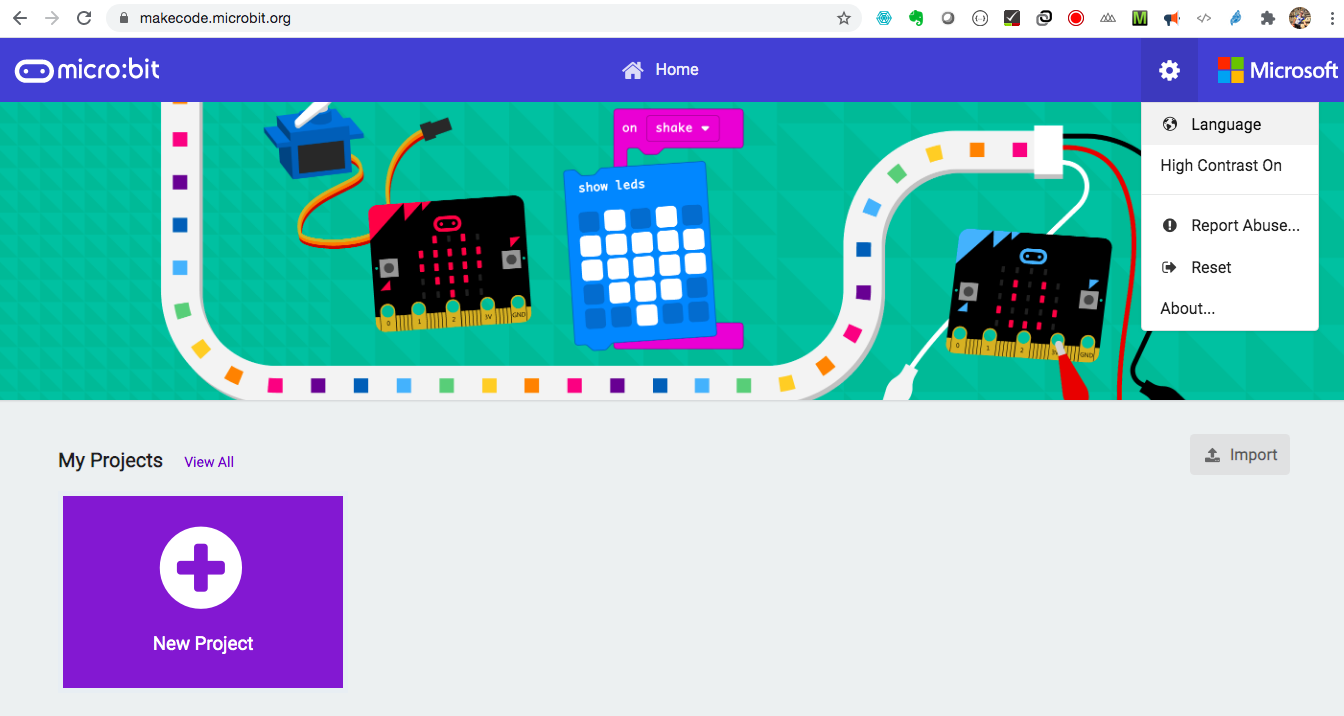Viewport: 1344px width, 716px height.
Task: Open the 'shake' dropdown on pink block
Action: click(x=683, y=128)
